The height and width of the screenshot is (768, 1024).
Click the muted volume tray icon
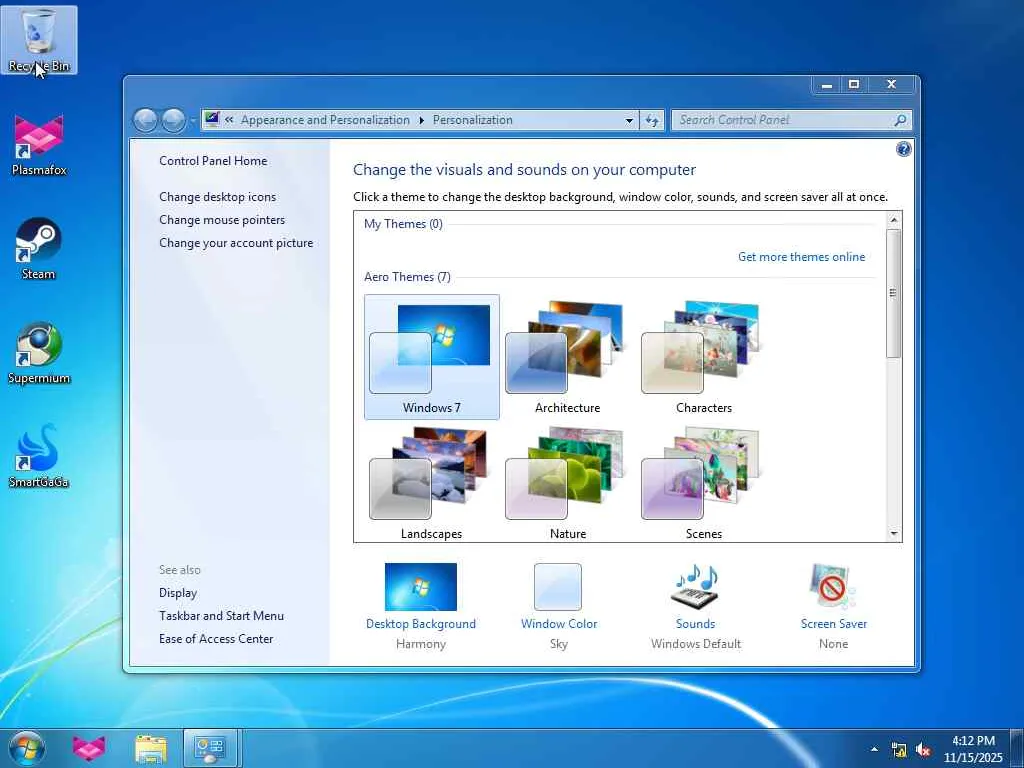tap(923, 750)
